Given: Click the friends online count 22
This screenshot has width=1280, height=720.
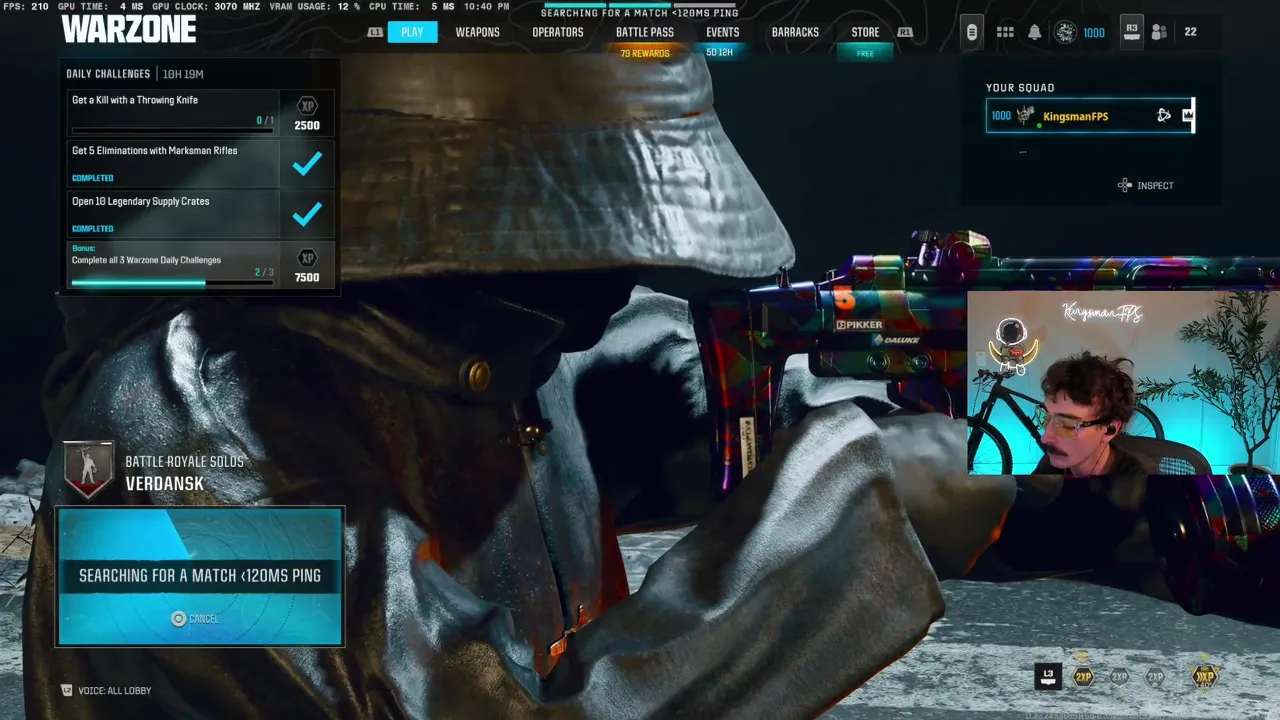Looking at the screenshot, I should (x=1190, y=32).
